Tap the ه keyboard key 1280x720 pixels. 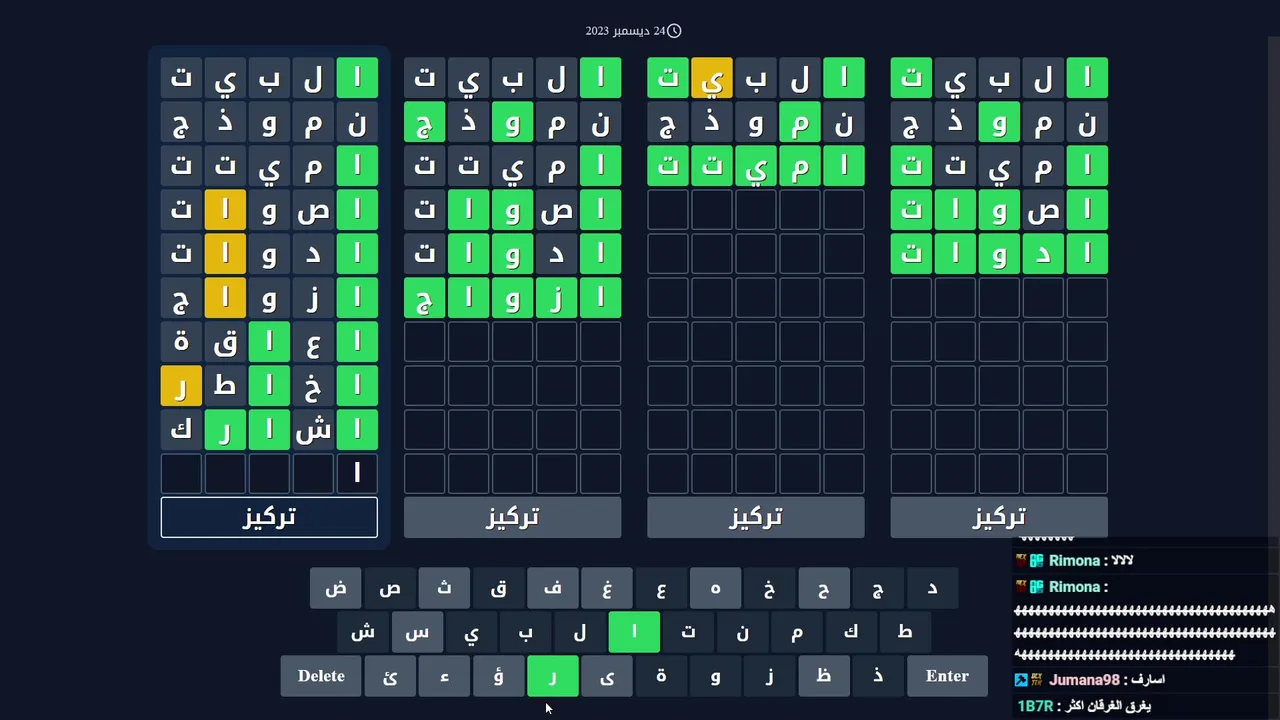click(x=715, y=588)
